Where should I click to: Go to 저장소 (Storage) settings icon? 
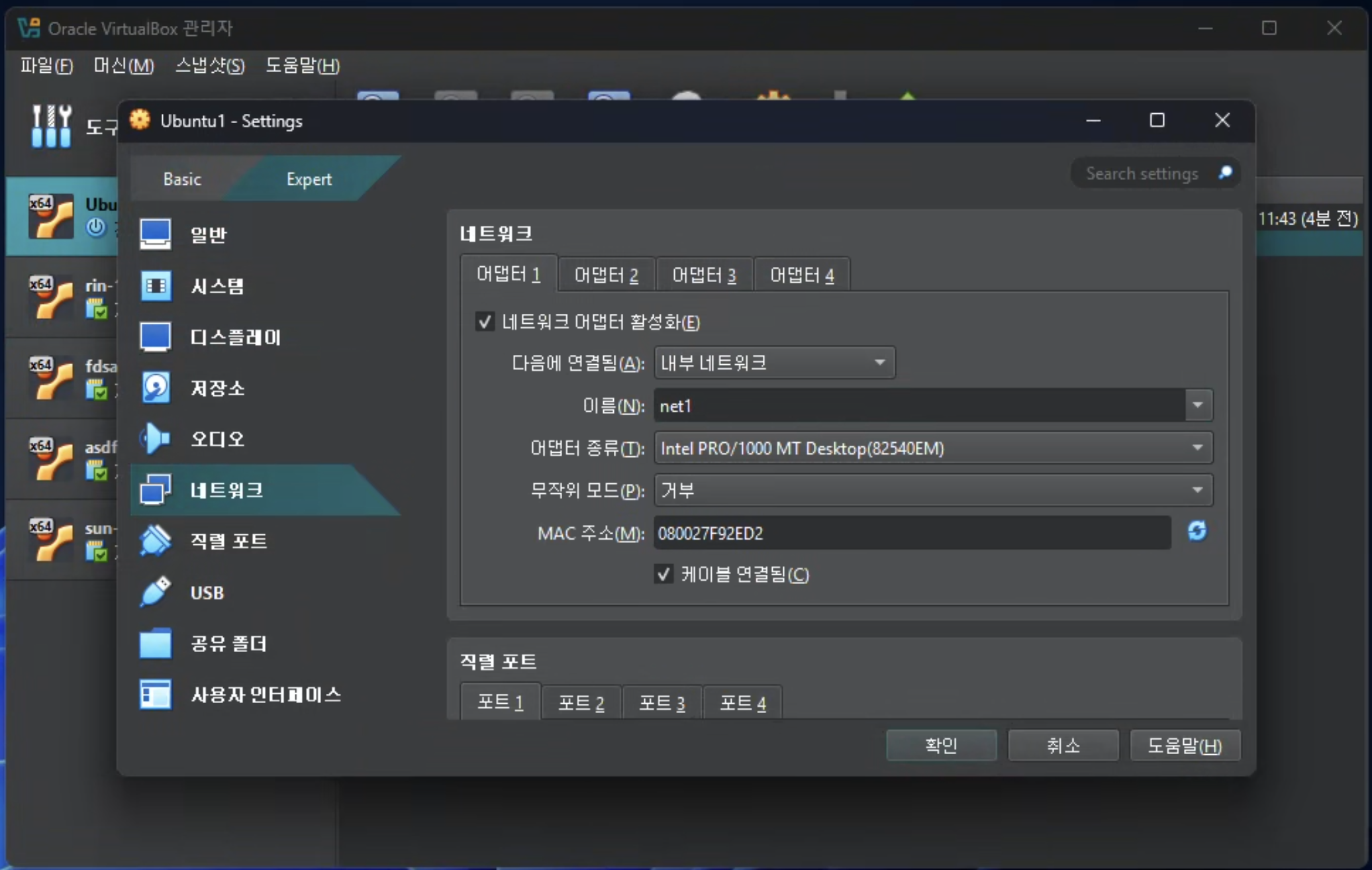[x=156, y=388]
